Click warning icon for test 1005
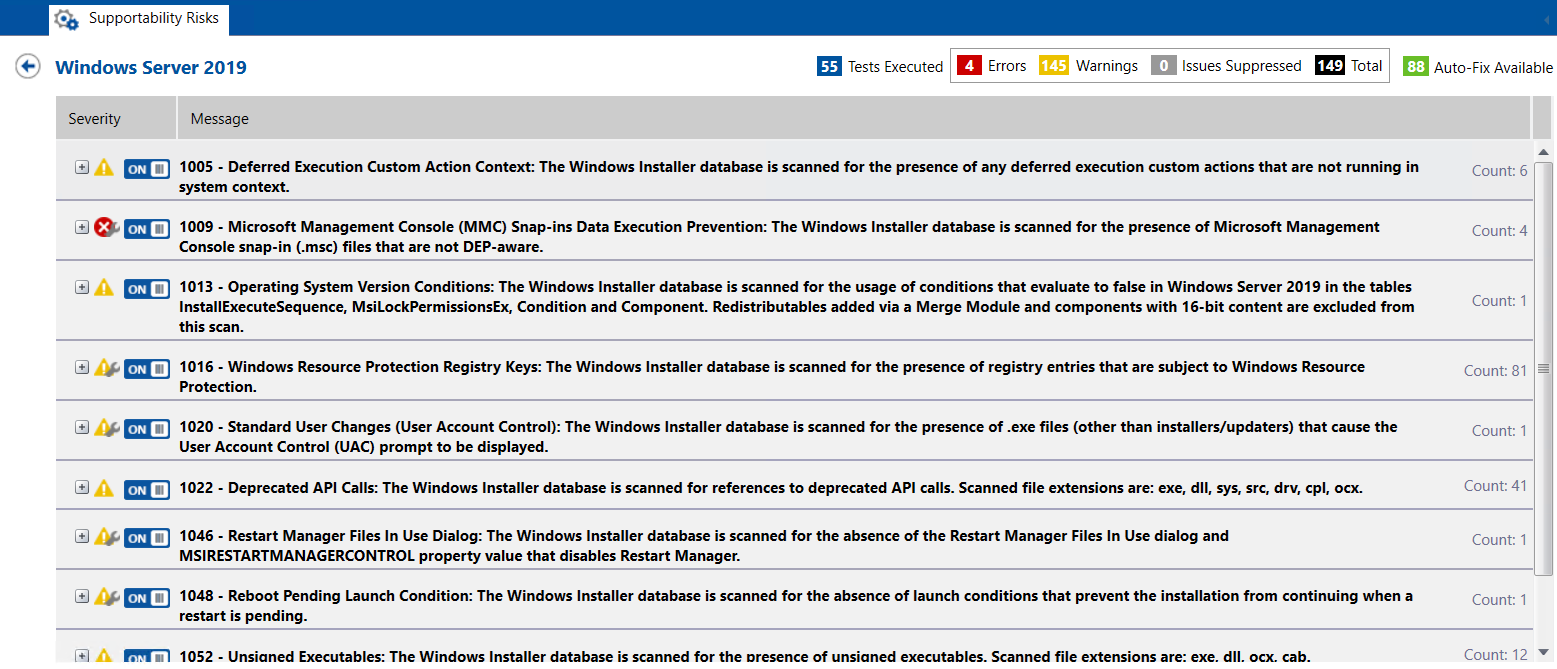 pos(104,168)
